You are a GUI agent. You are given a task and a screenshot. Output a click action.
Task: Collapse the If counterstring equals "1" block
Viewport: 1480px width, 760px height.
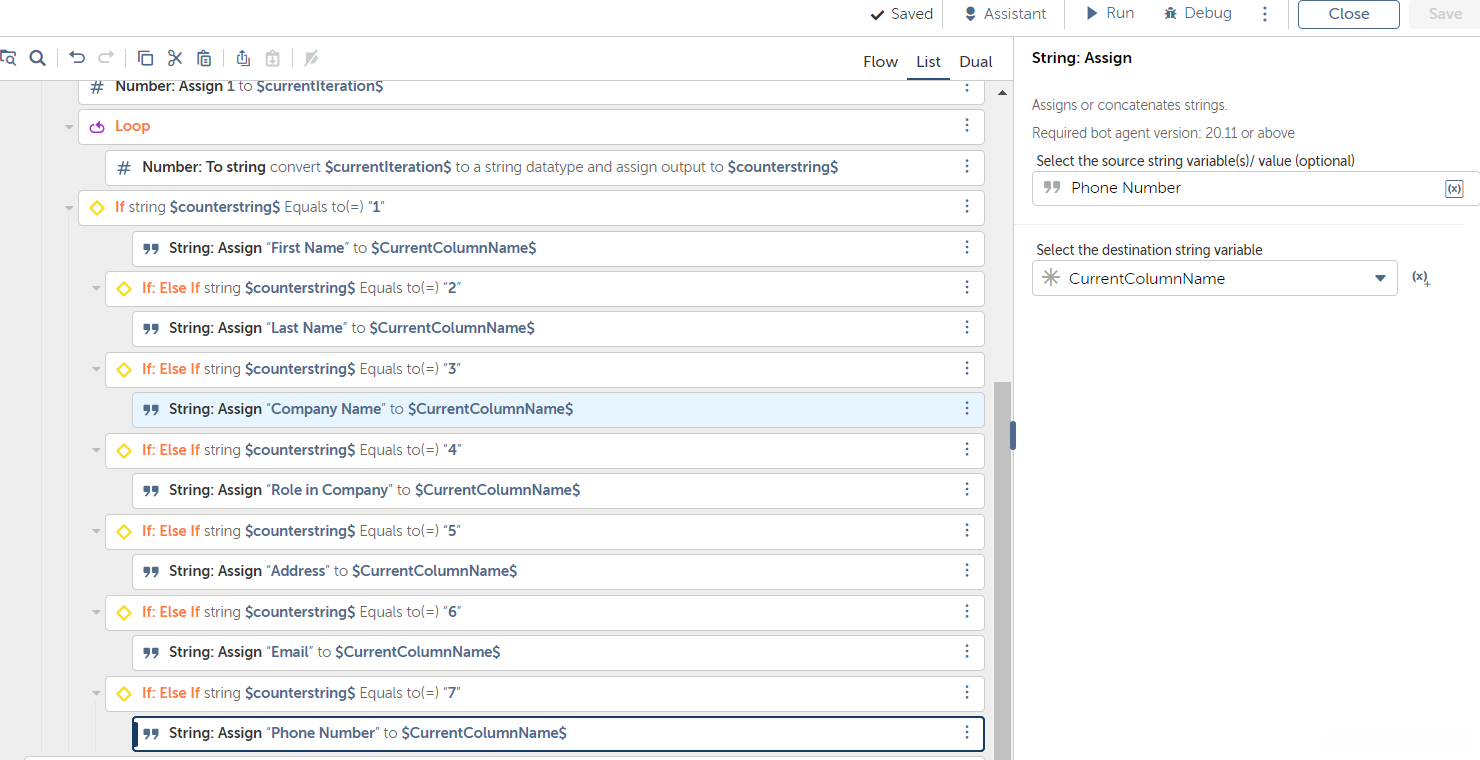click(x=69, y=208)
